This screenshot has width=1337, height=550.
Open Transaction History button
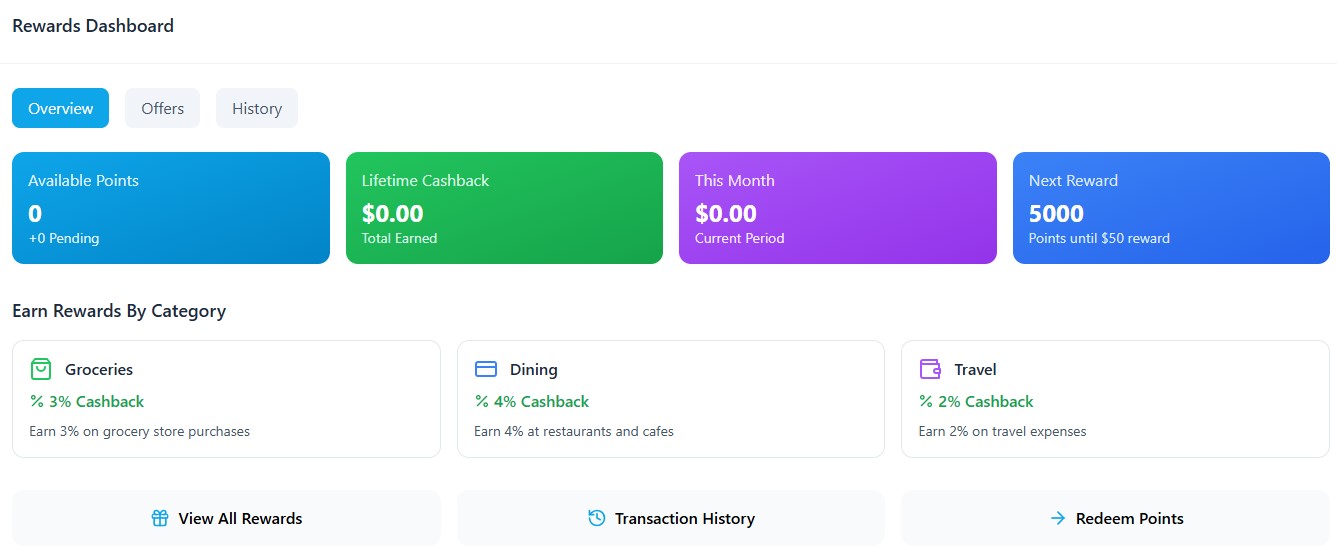671,518
